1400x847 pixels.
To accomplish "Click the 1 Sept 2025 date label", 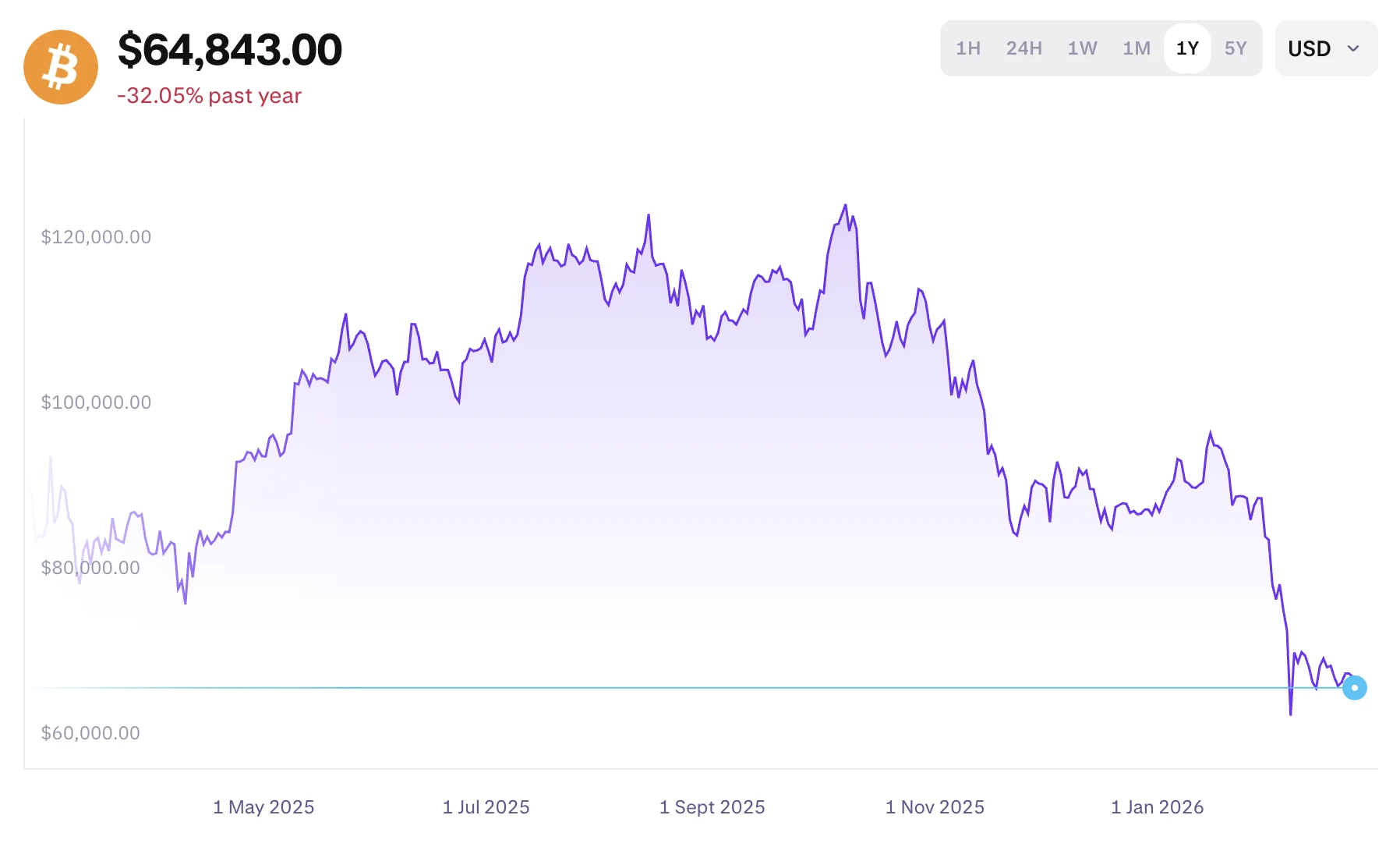I will tap(712, 807).
